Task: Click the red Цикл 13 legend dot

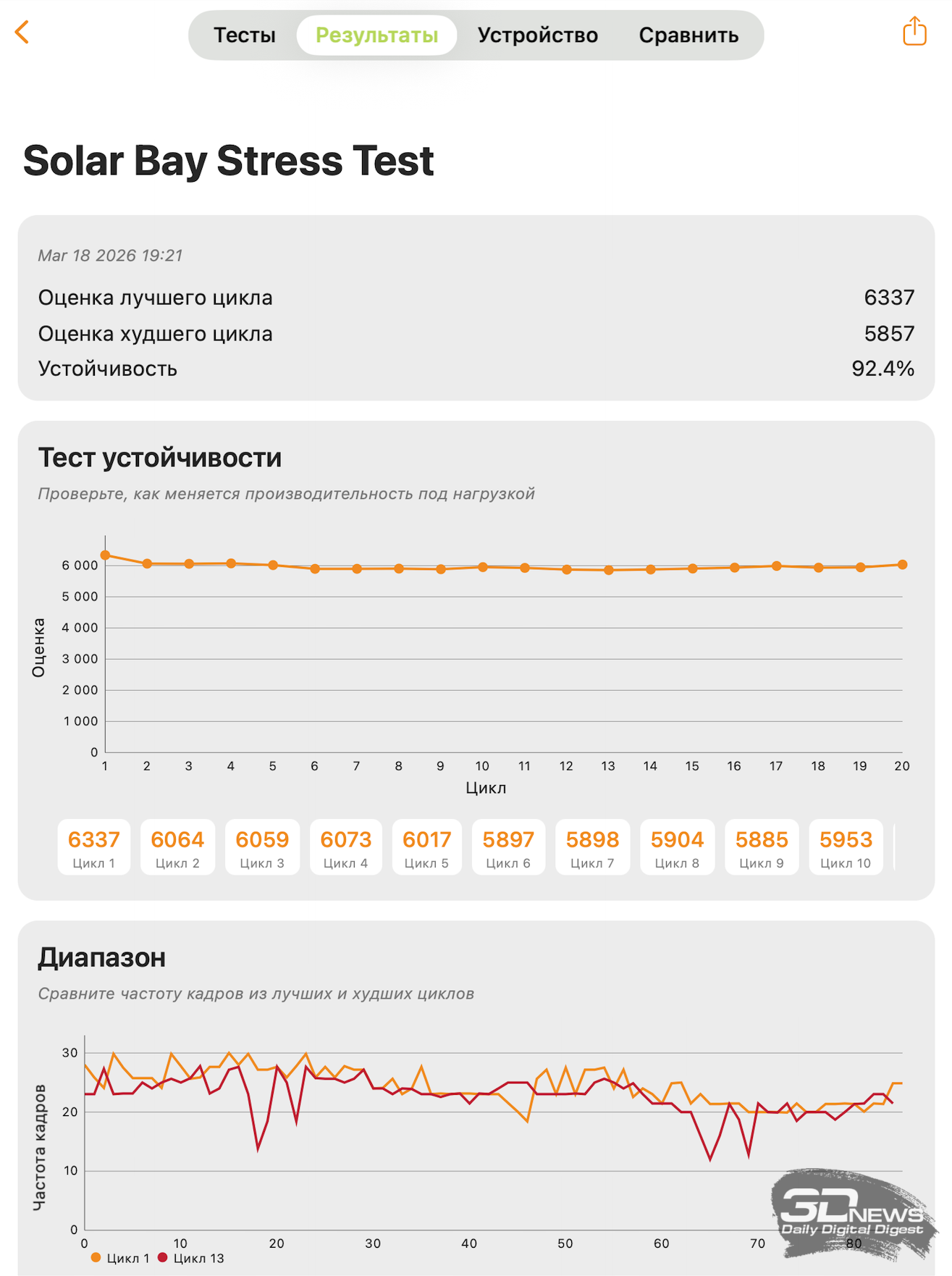Action: coord(163,1258)
